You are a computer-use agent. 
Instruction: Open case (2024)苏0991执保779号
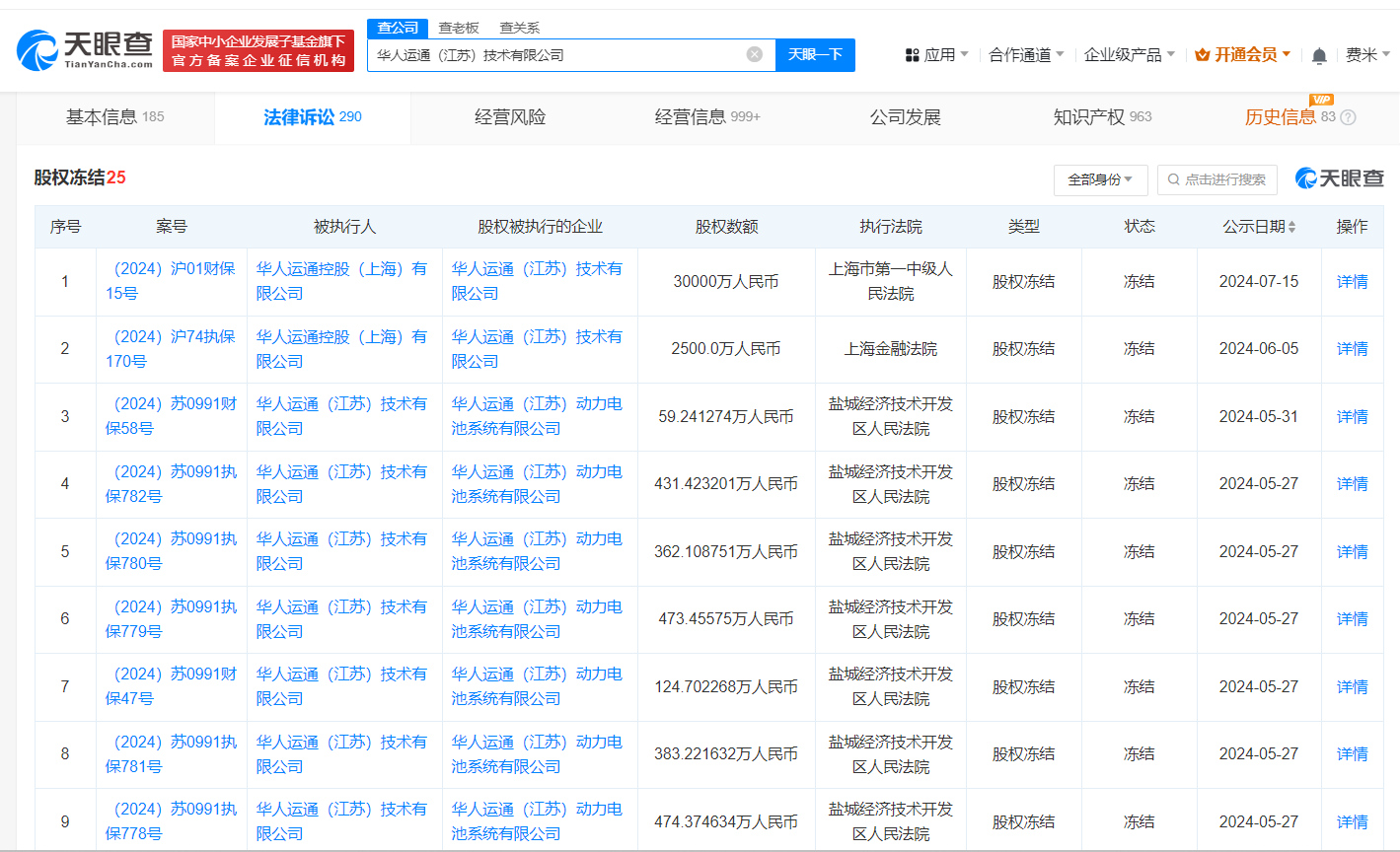172,619
